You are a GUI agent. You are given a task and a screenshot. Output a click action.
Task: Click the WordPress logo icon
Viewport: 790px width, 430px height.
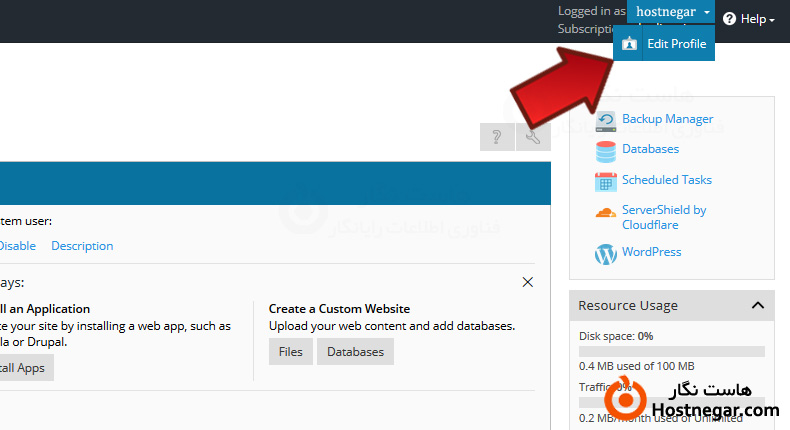coord(605,254)
